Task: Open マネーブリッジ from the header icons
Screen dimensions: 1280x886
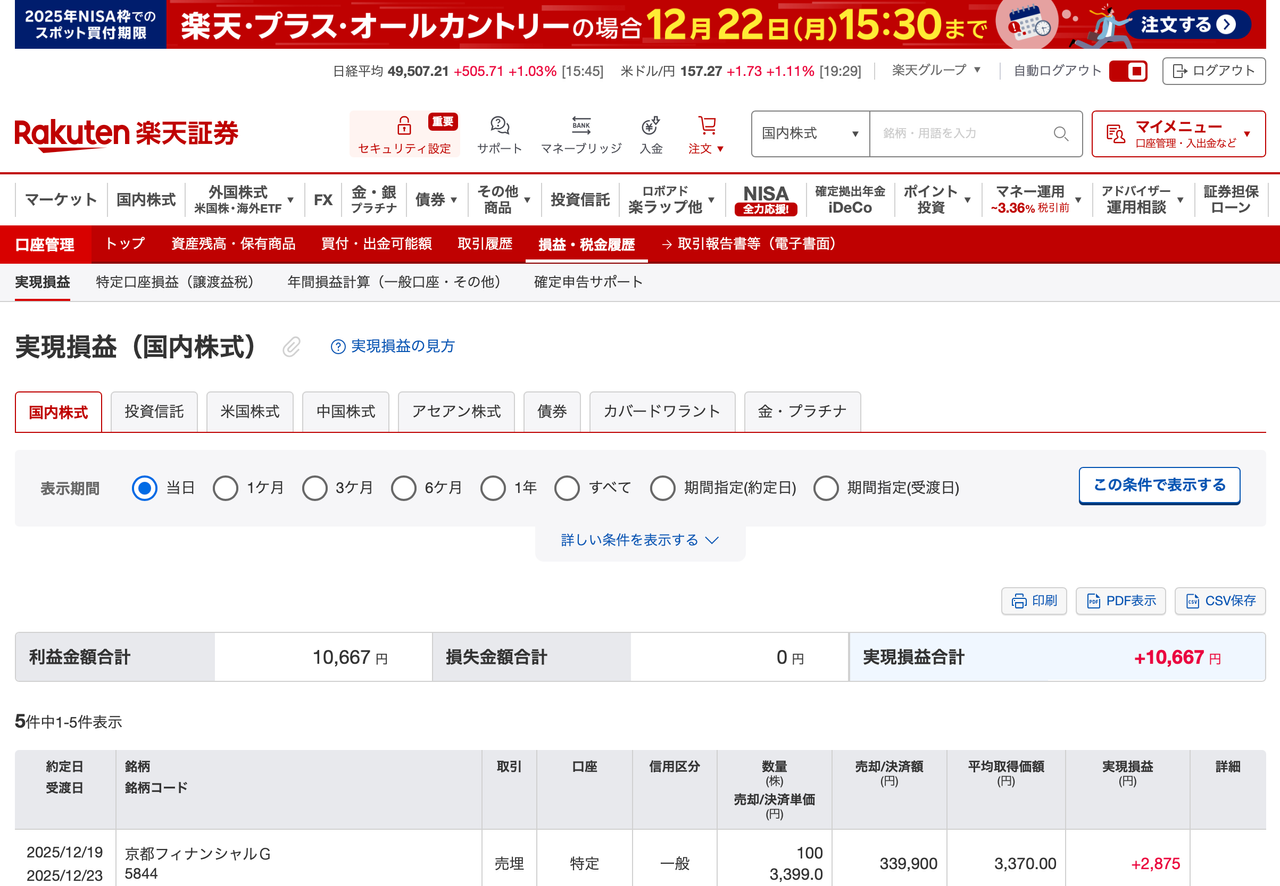Action: (580, 125)
